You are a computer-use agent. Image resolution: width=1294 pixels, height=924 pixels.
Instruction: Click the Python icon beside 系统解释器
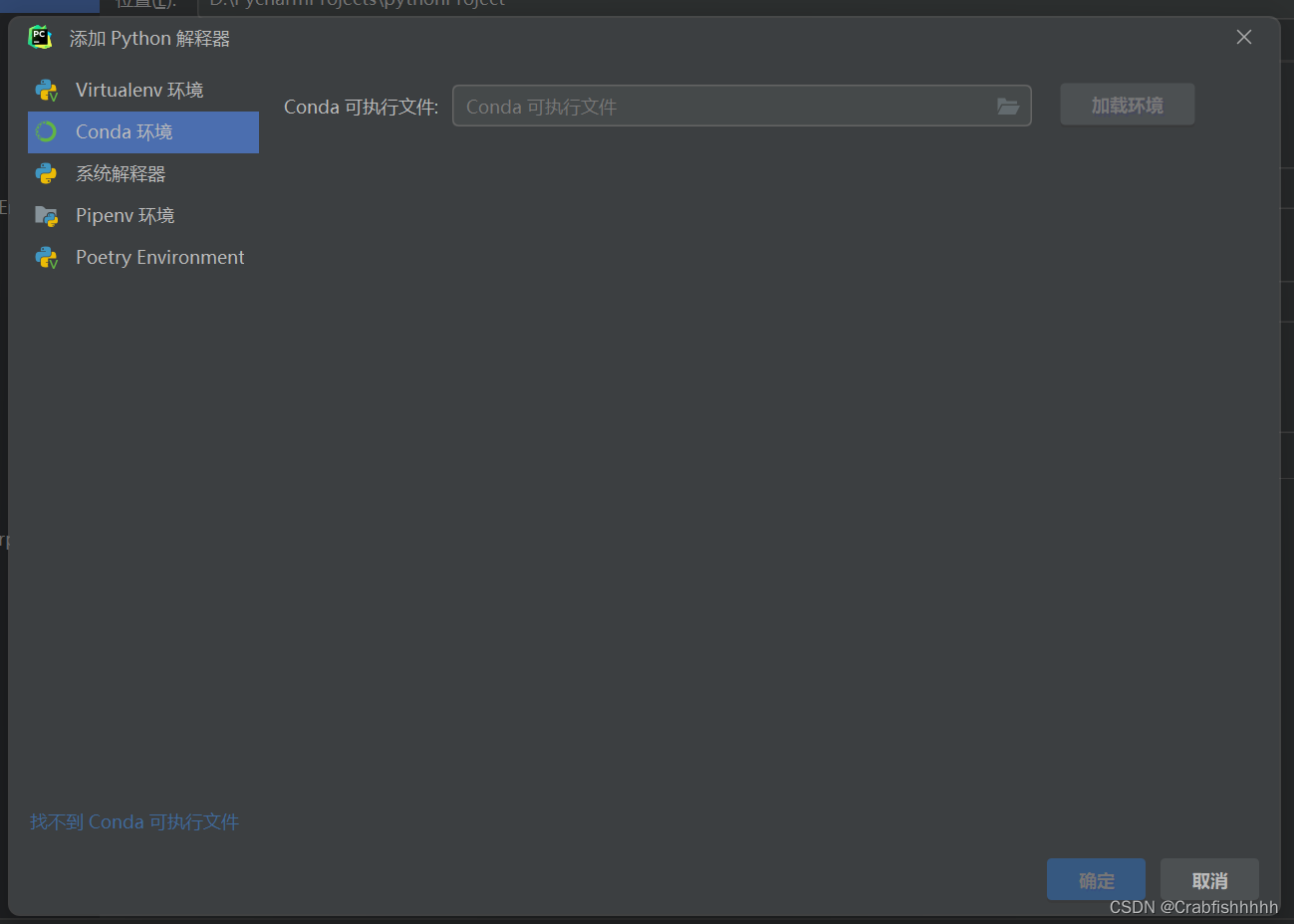(x=46, y=174)
